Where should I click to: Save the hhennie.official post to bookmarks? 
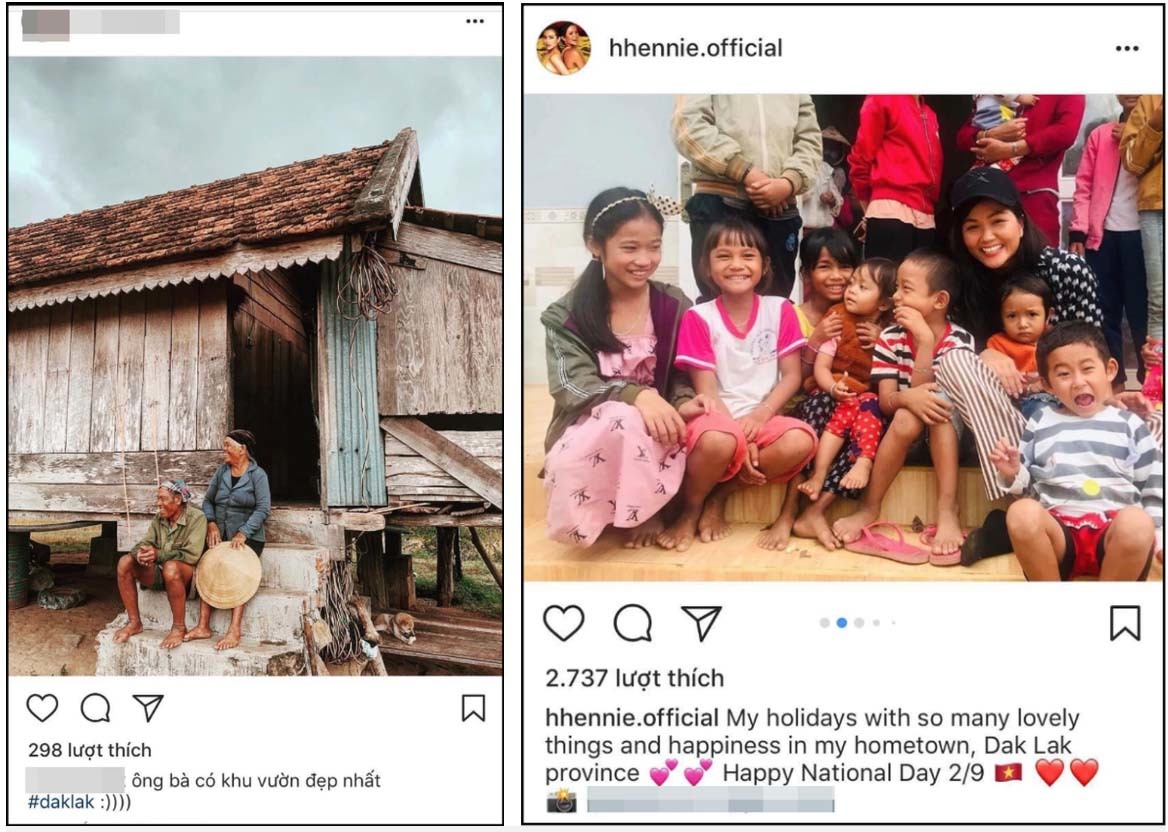coord(1125,623)
